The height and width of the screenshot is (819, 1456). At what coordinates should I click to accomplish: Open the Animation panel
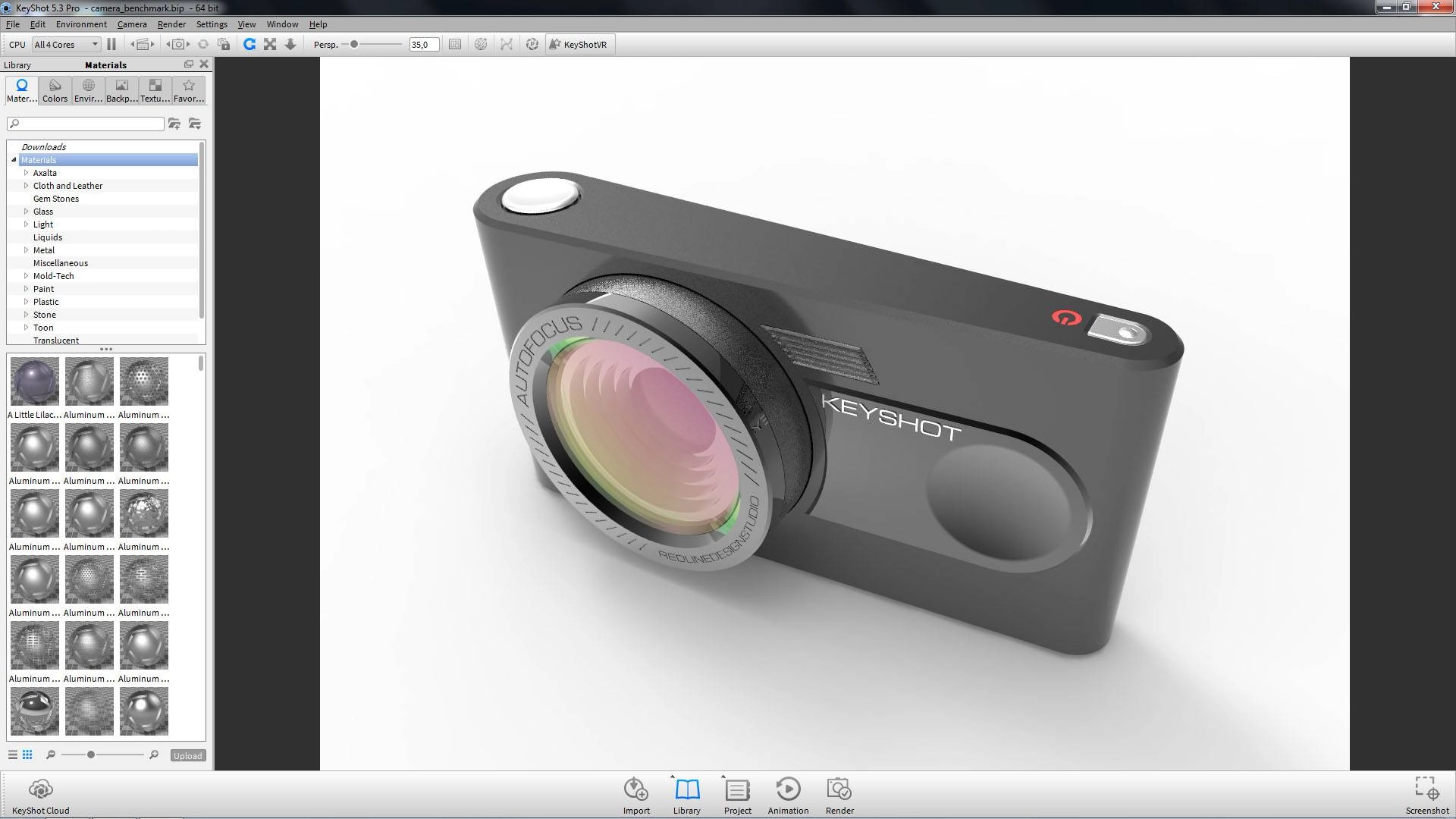[788, 795]
